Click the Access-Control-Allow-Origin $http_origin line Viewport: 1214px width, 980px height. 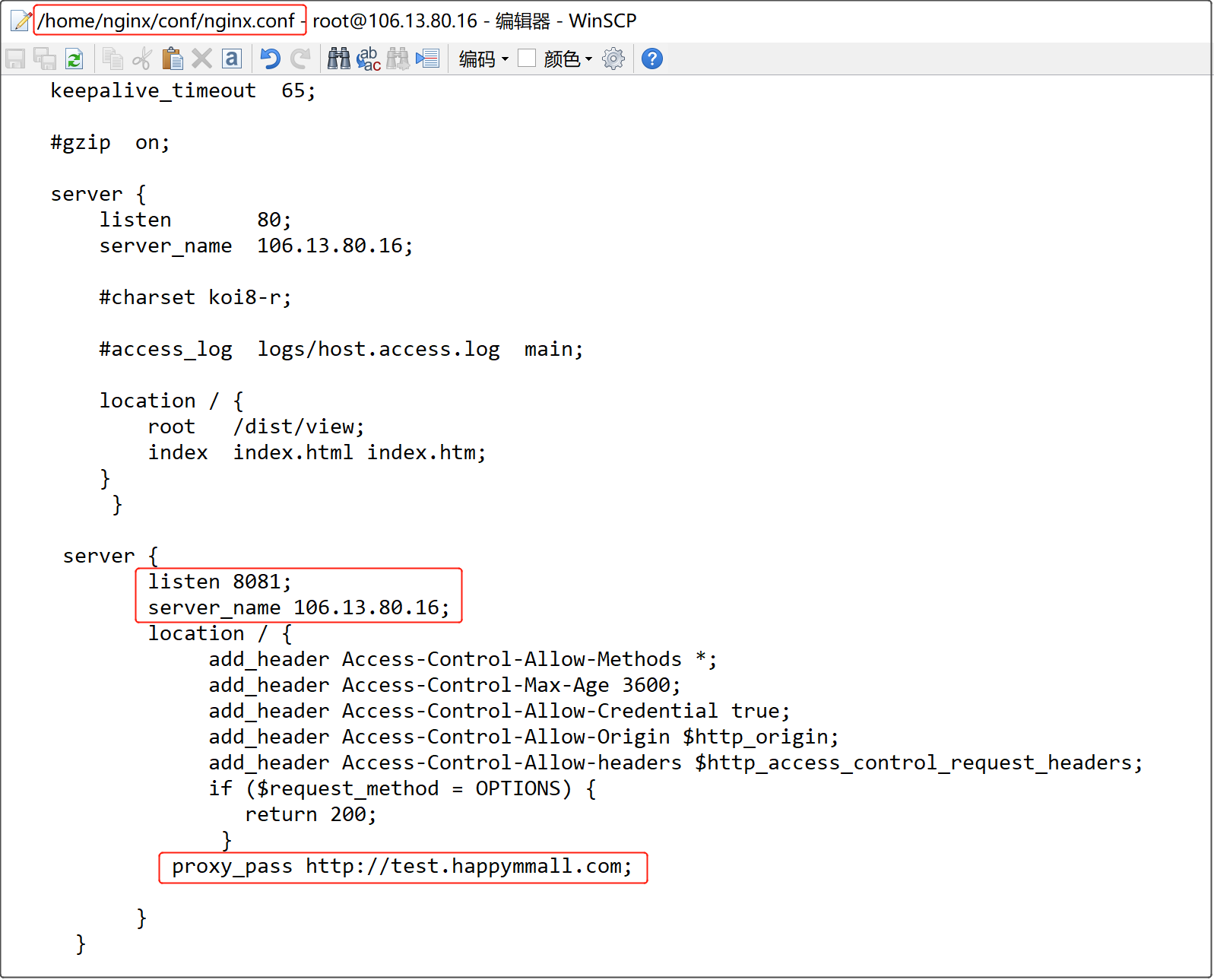[524, 737]
